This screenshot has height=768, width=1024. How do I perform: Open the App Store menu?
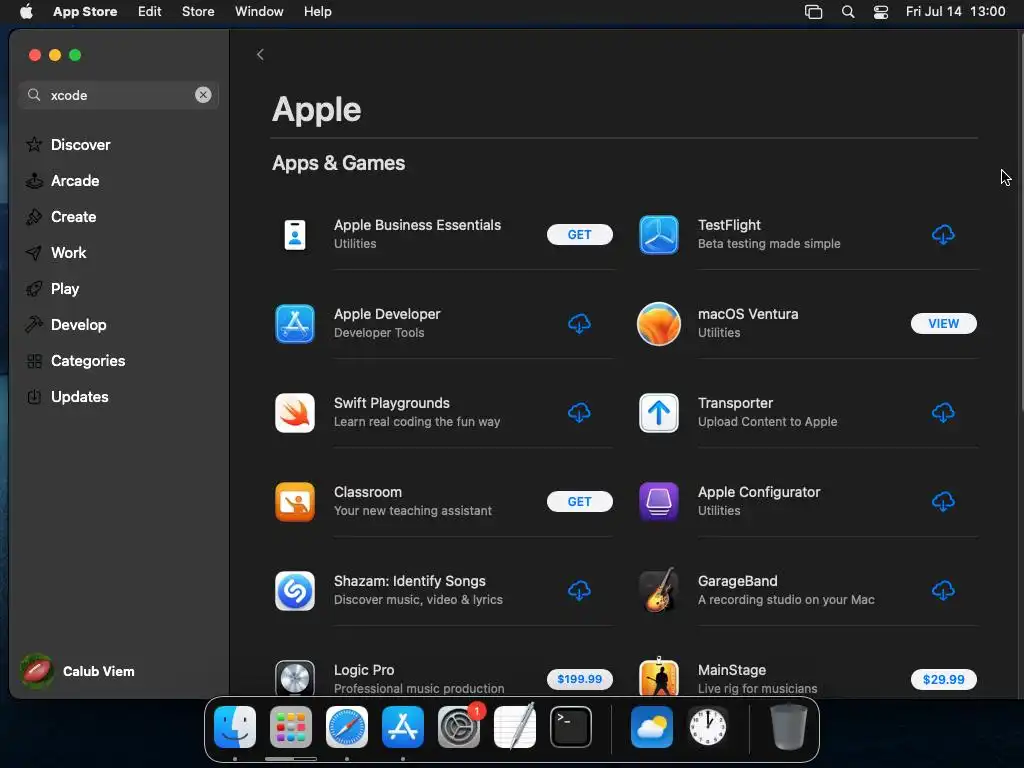point(85,11)
